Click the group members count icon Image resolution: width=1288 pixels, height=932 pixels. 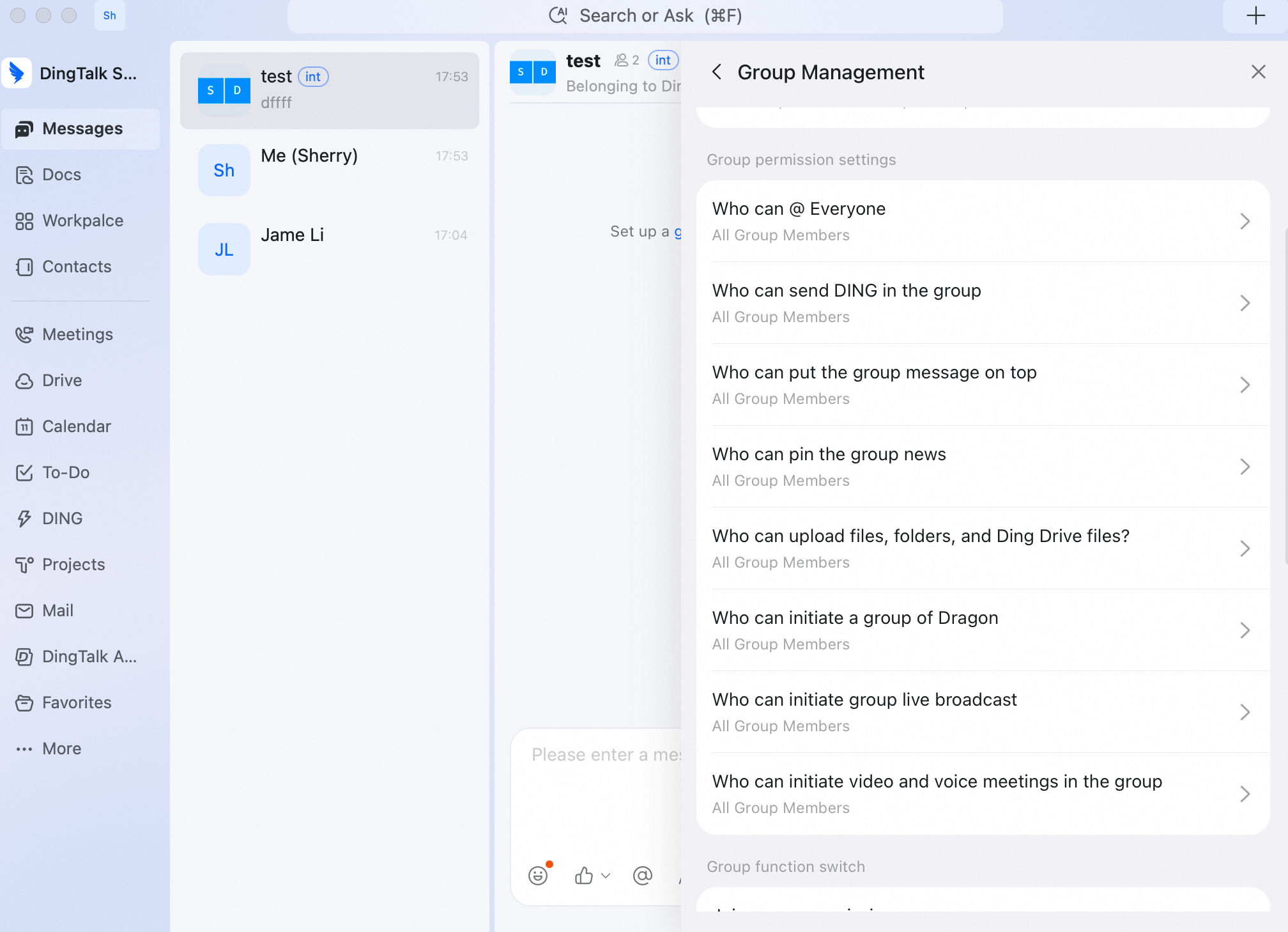click(x=627, y=60)
